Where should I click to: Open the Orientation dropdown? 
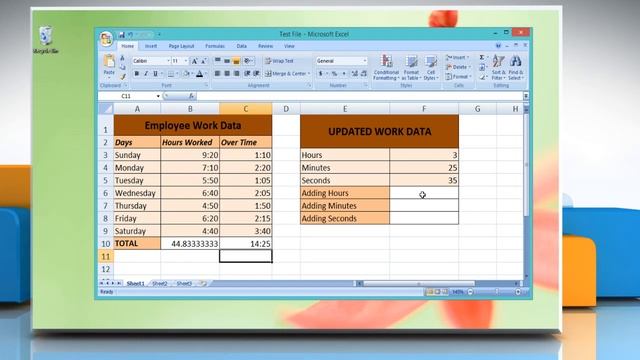click(x=248, y=61)
